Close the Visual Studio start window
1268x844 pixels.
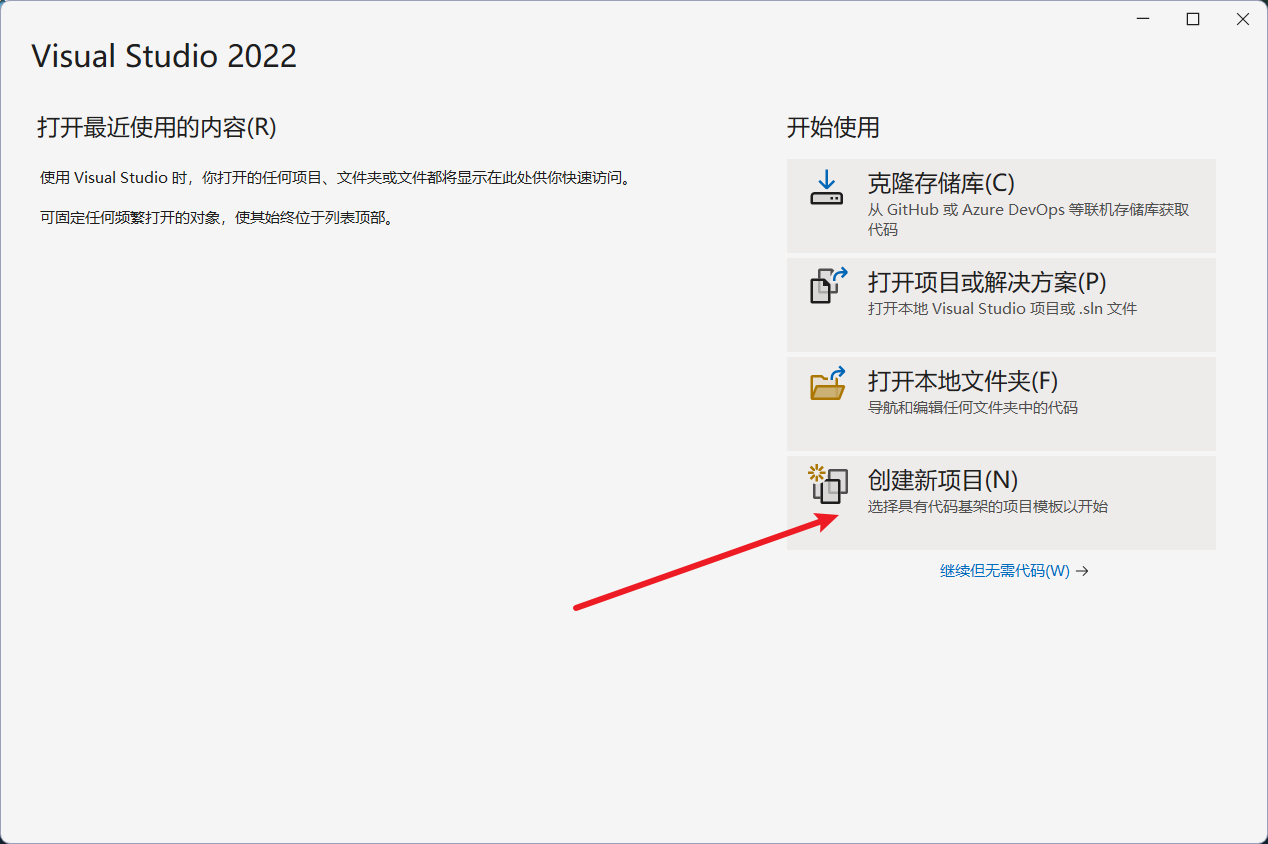pyautogui.click(x=1242, y=19)
